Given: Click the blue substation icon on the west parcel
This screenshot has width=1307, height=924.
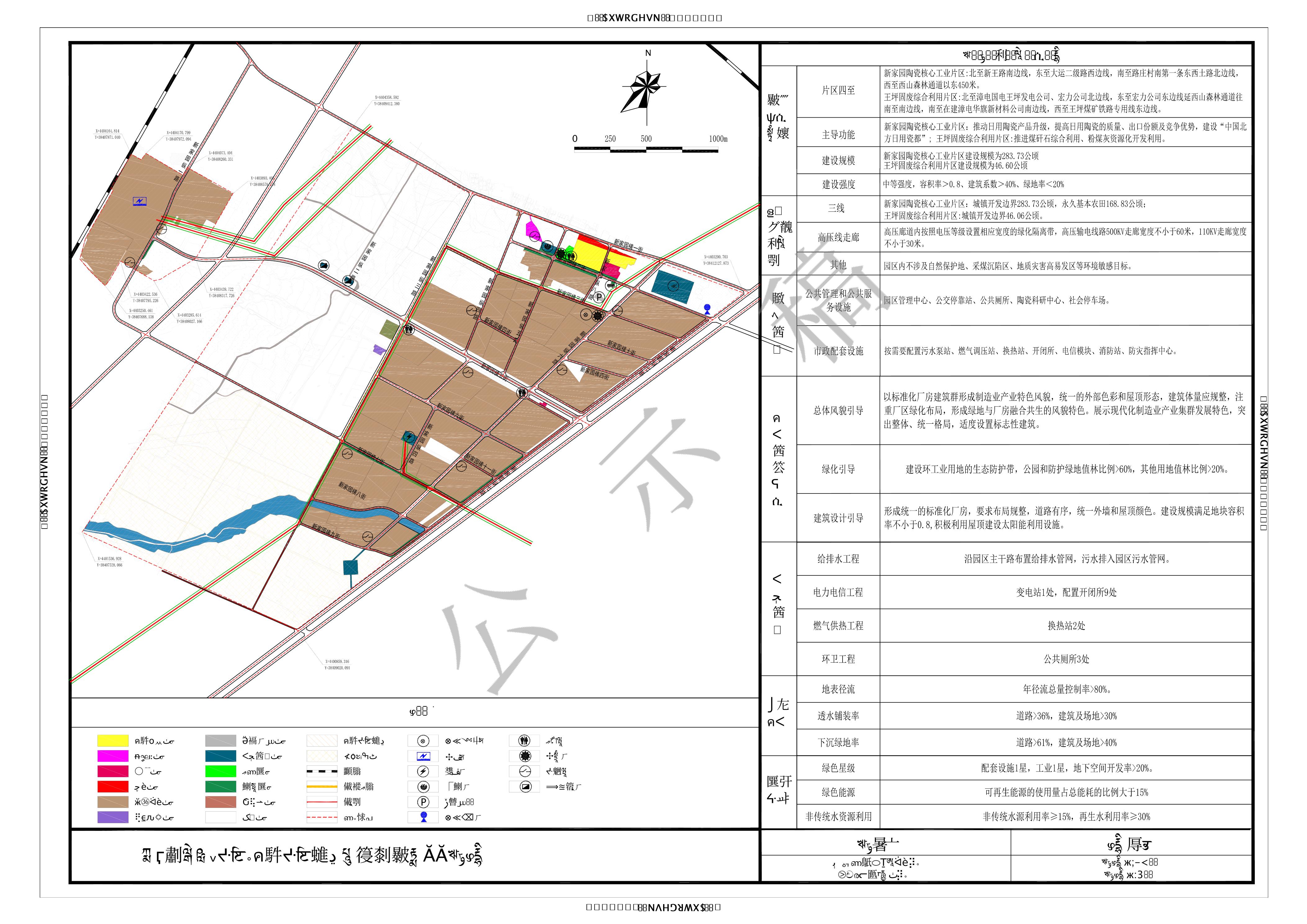Looking at the screenshot, I should point(139,201).
